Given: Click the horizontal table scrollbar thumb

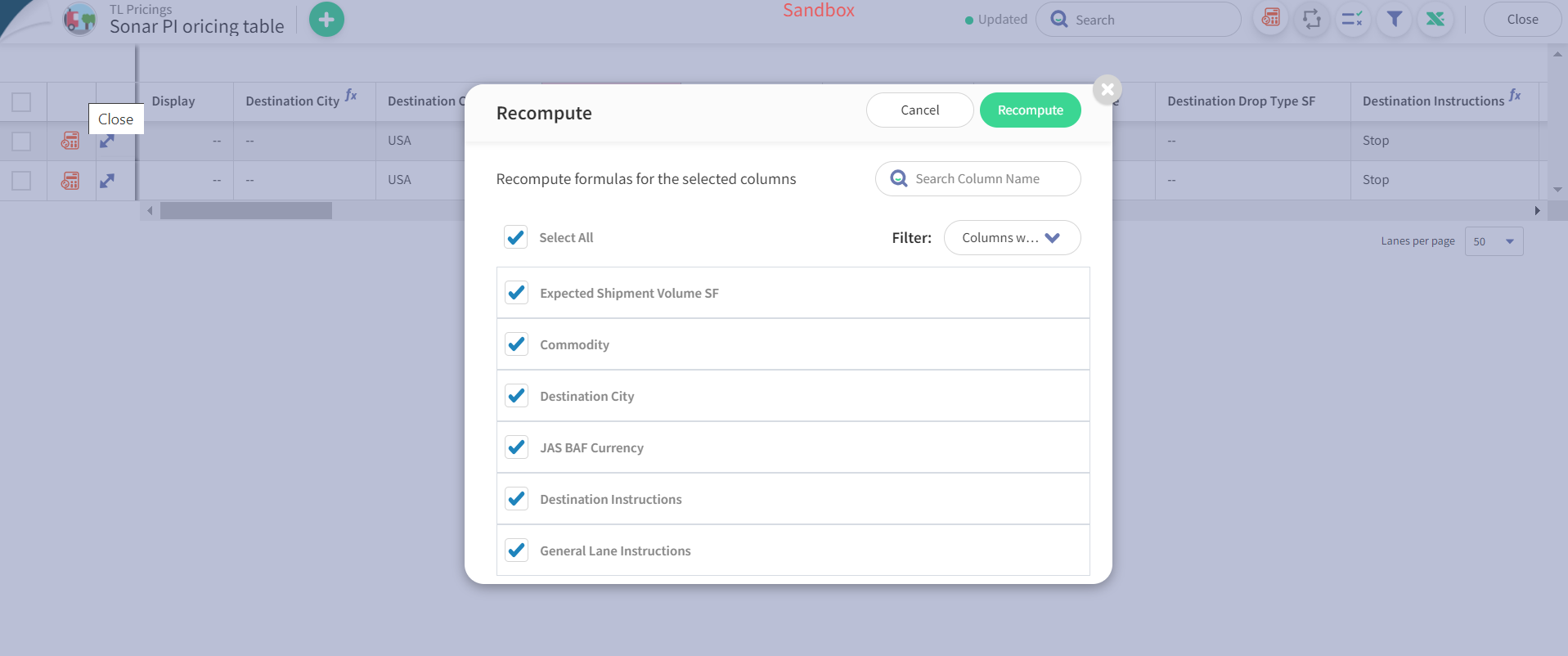Looking at the screenshot, I should 246,211.
